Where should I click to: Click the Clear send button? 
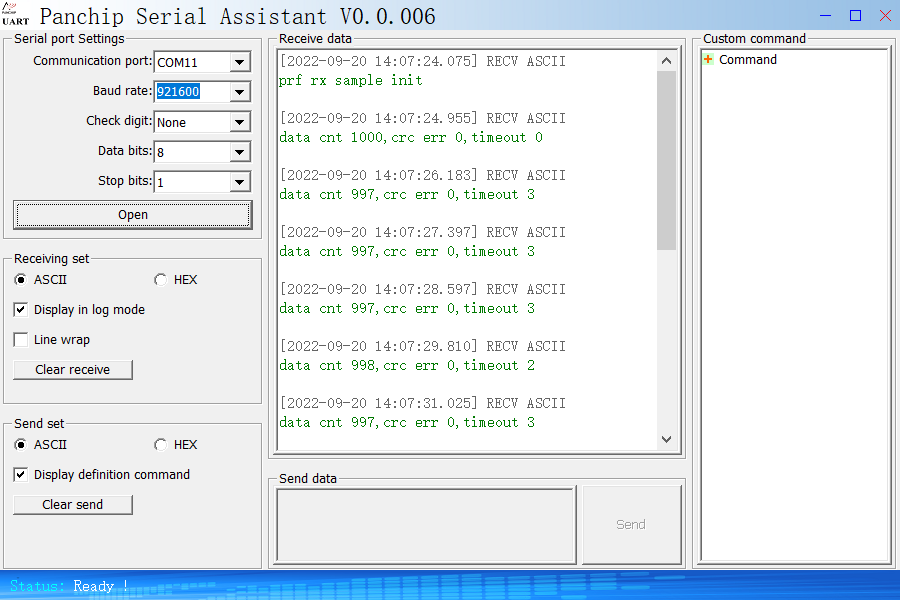pyautogui.click(x=73, y=505)
